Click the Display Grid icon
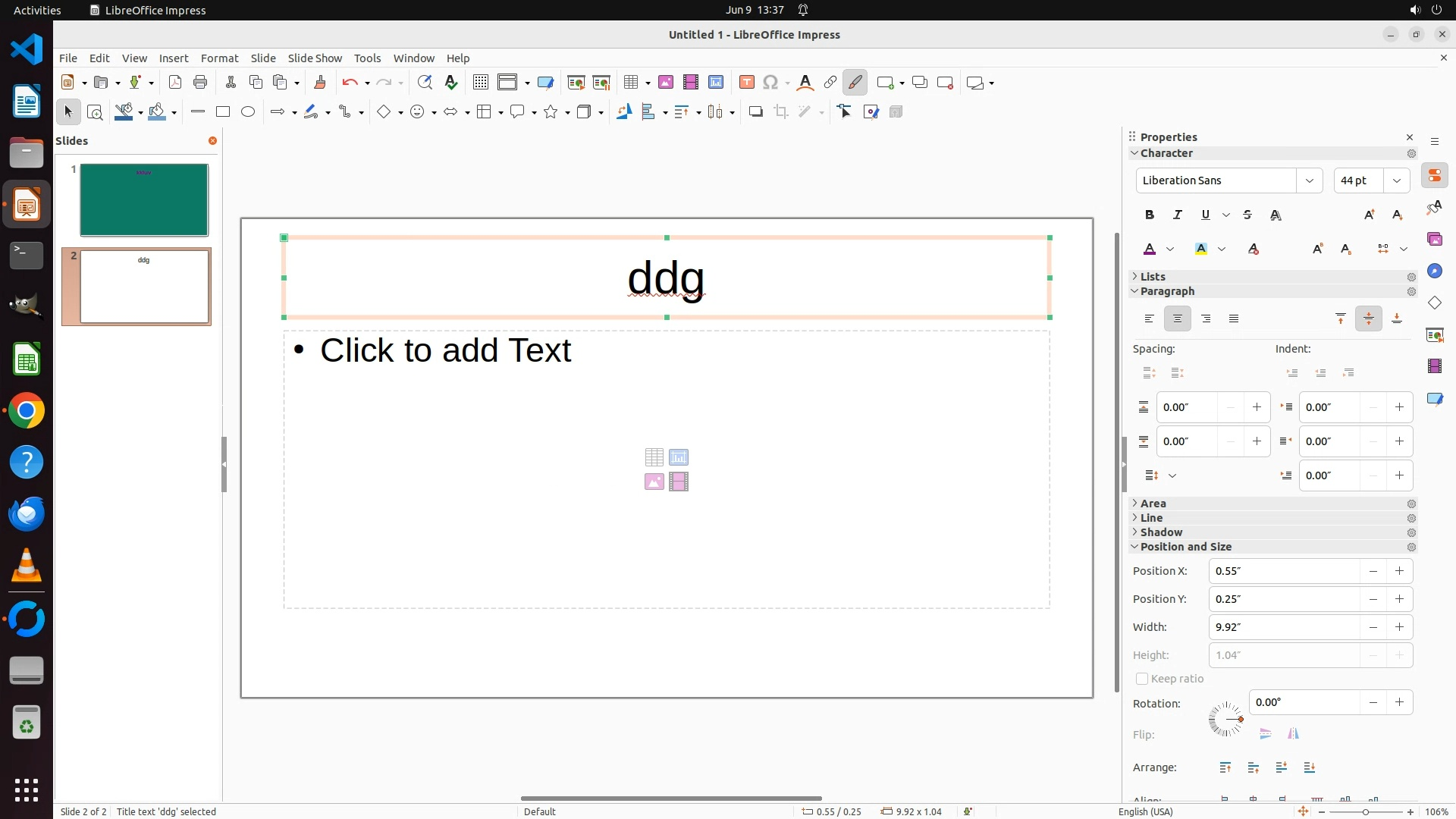The height and width of the screenshot is (819, 1456). tap(480, 83)
